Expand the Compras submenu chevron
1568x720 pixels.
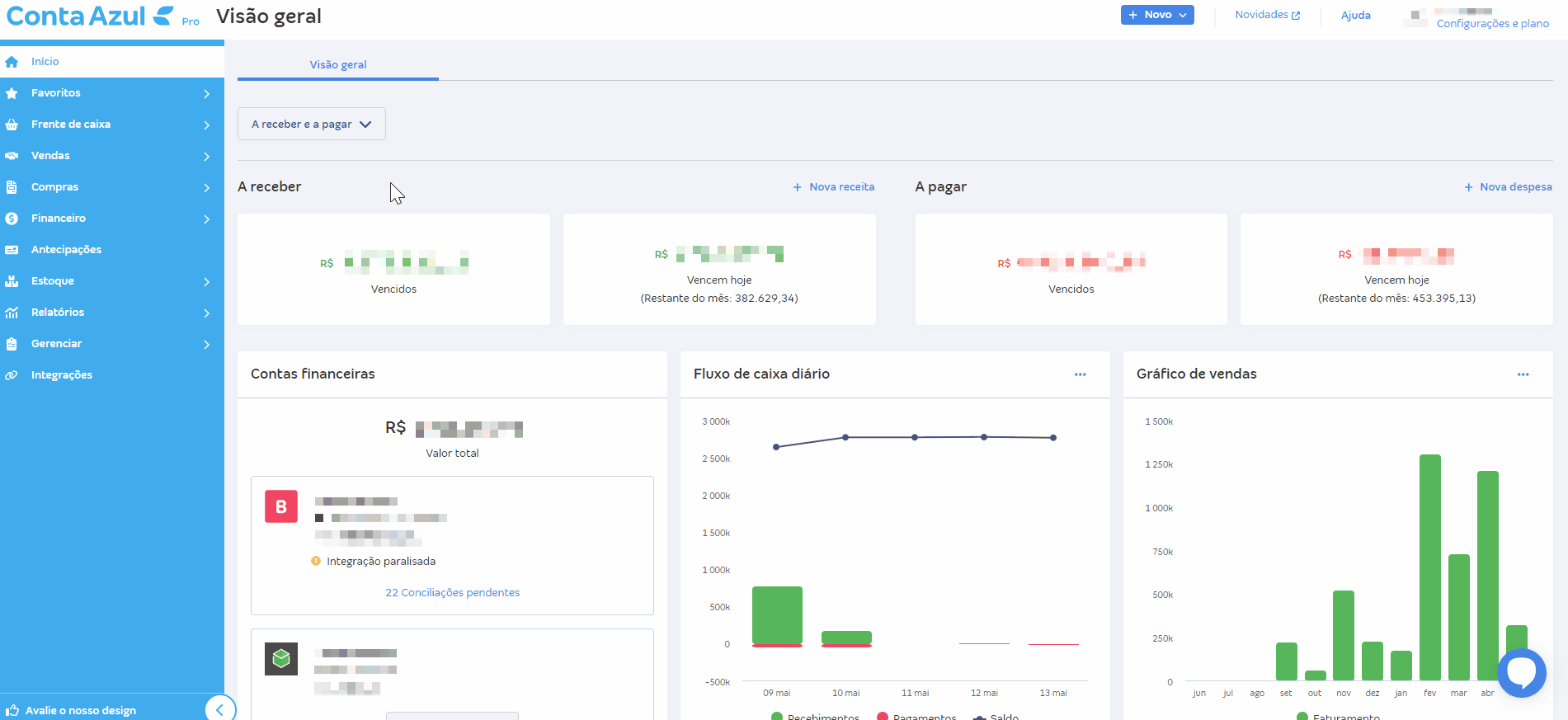coord(206,188)
